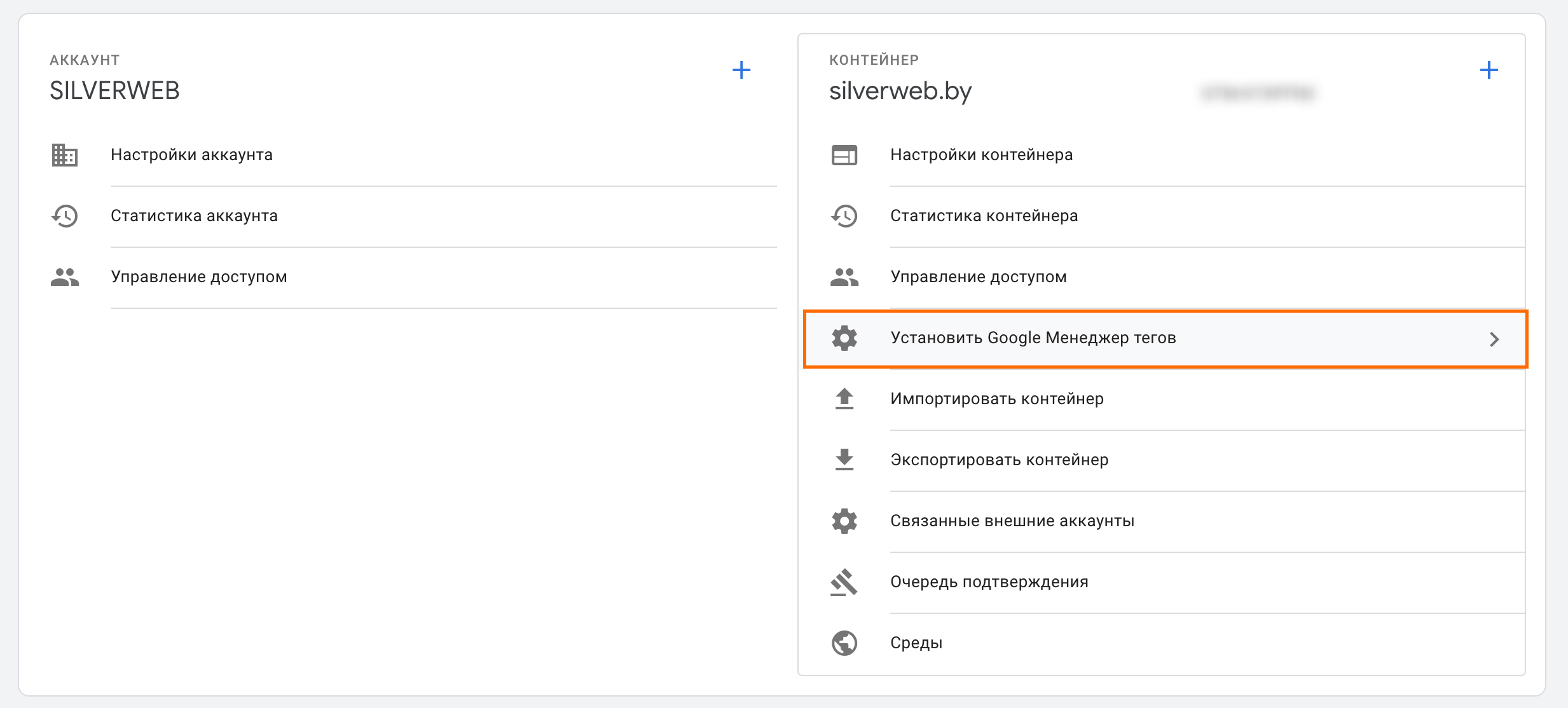
Task: Open Связанные внешние аккаунты
Action: (1012, 521)
